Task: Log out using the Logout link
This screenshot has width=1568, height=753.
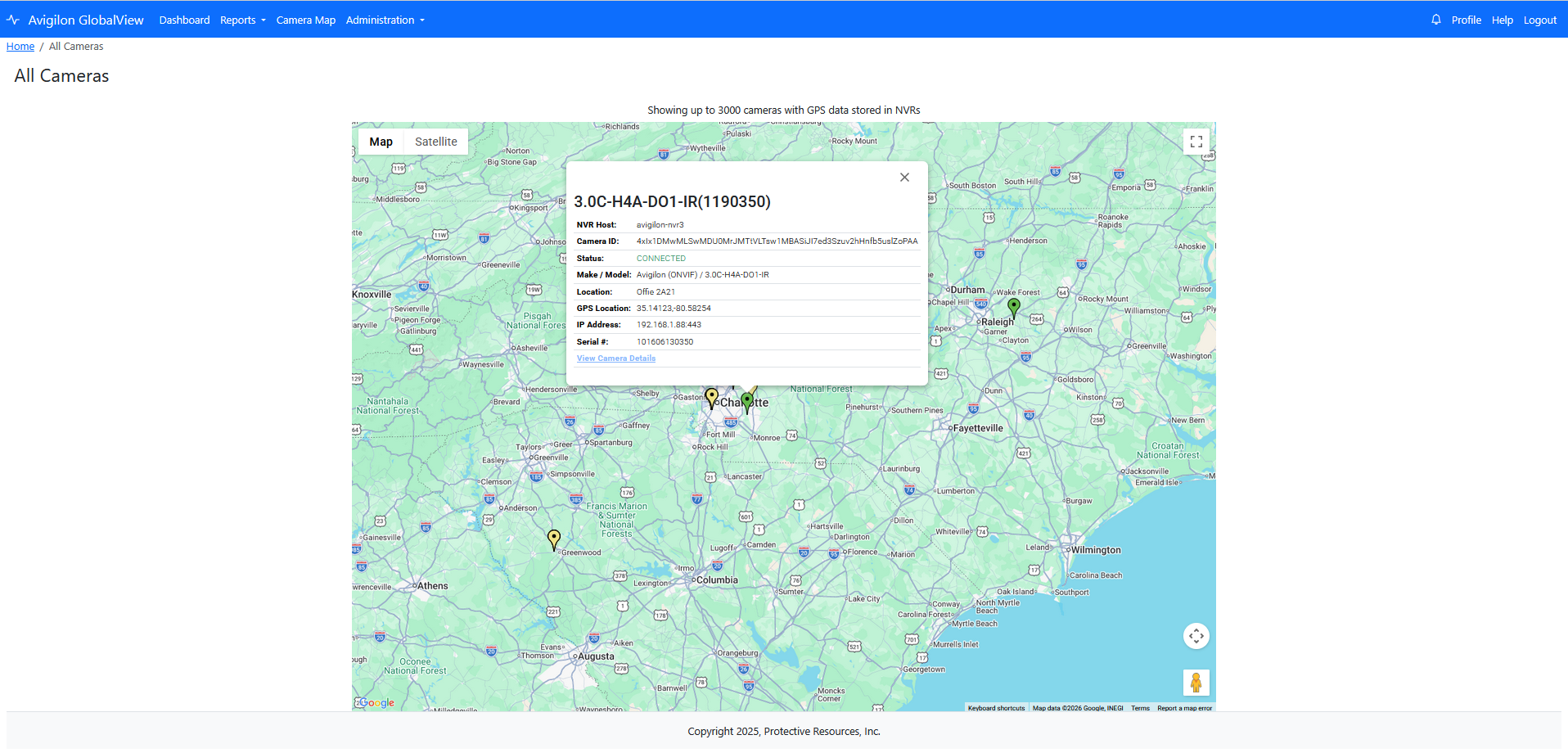Action: [1540, 20]
